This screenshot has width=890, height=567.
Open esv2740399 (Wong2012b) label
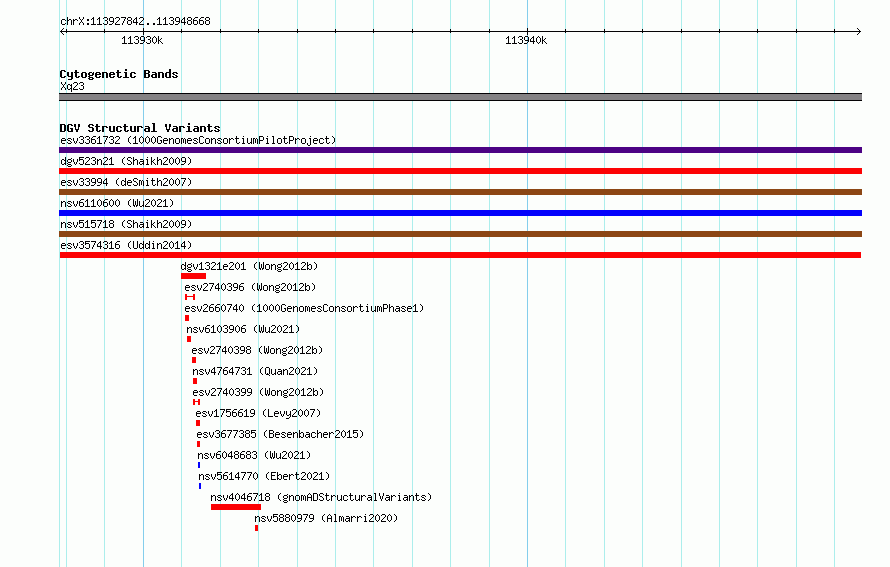tap(258, 392)
